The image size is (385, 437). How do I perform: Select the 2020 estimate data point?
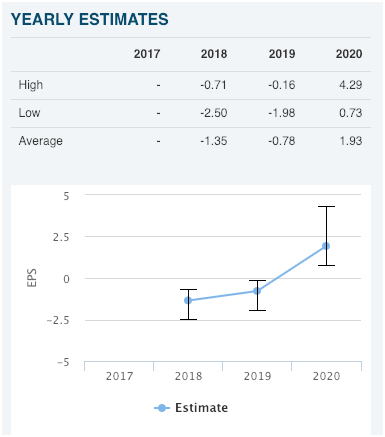[326, 246]
